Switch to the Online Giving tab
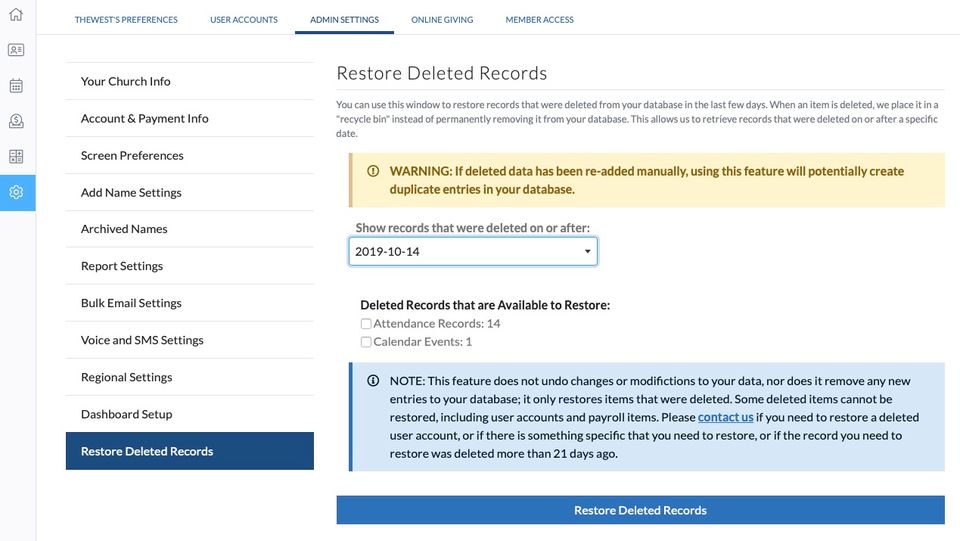Image resolution: width=960 pixels, height=541 pixels. pos(442,20)
